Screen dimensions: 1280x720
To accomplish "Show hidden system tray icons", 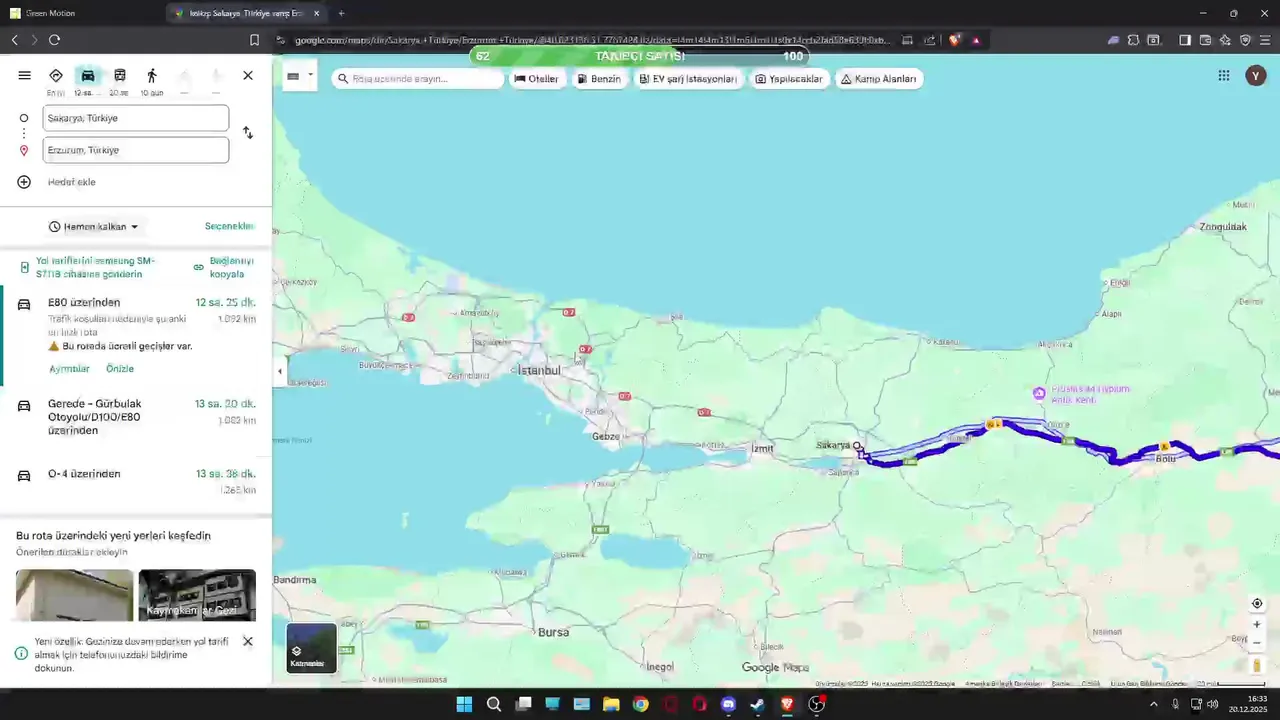I will (1154, 704).
